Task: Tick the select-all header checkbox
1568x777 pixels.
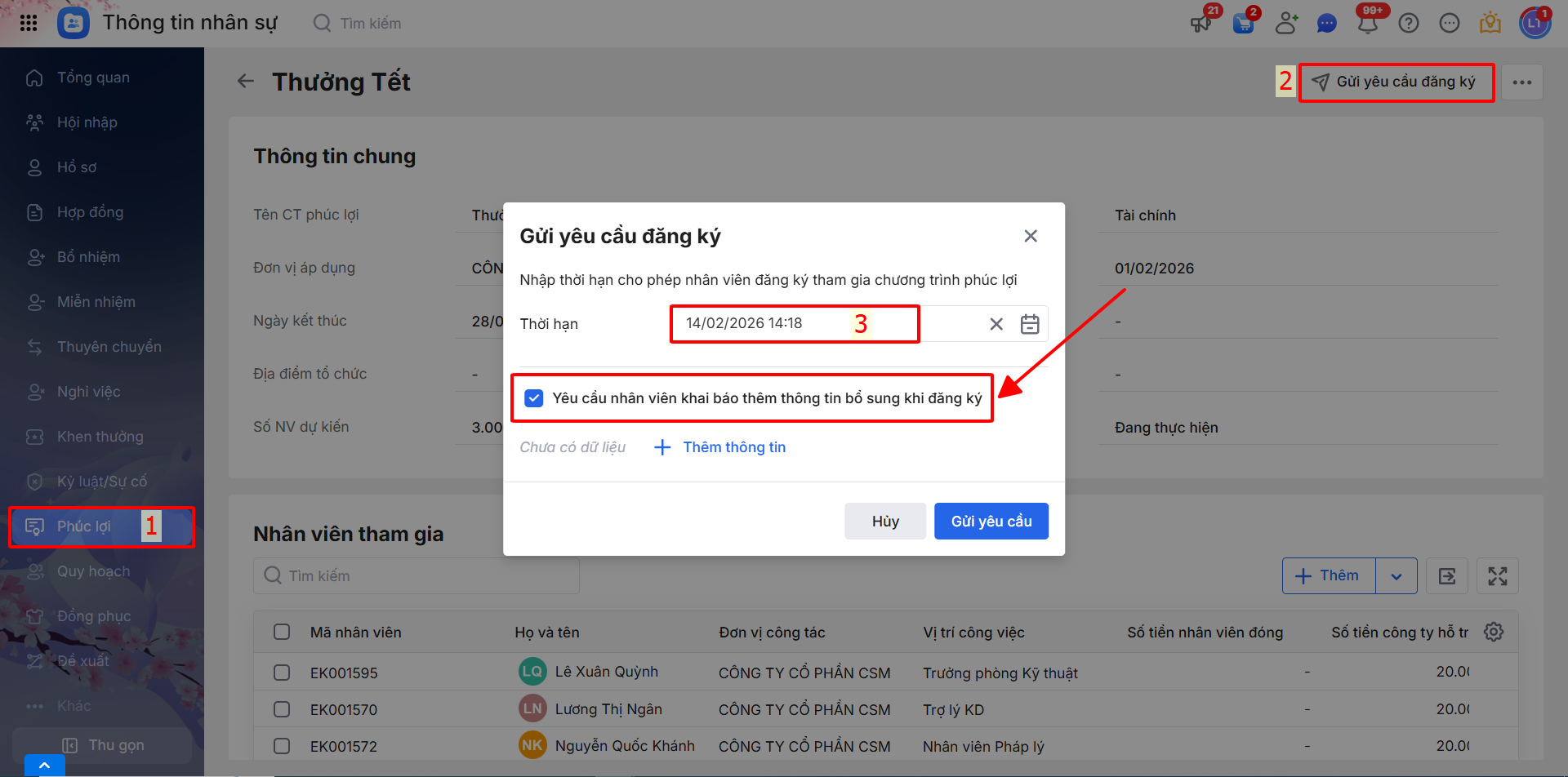Action: [282, 632]
